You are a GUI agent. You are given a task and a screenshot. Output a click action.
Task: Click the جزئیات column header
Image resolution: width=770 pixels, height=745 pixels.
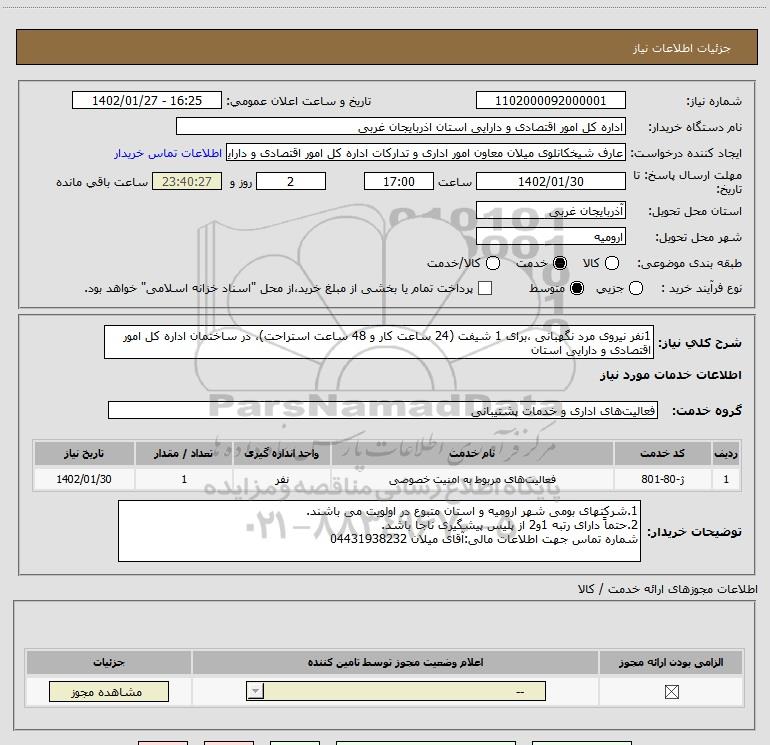click(109, 662)
